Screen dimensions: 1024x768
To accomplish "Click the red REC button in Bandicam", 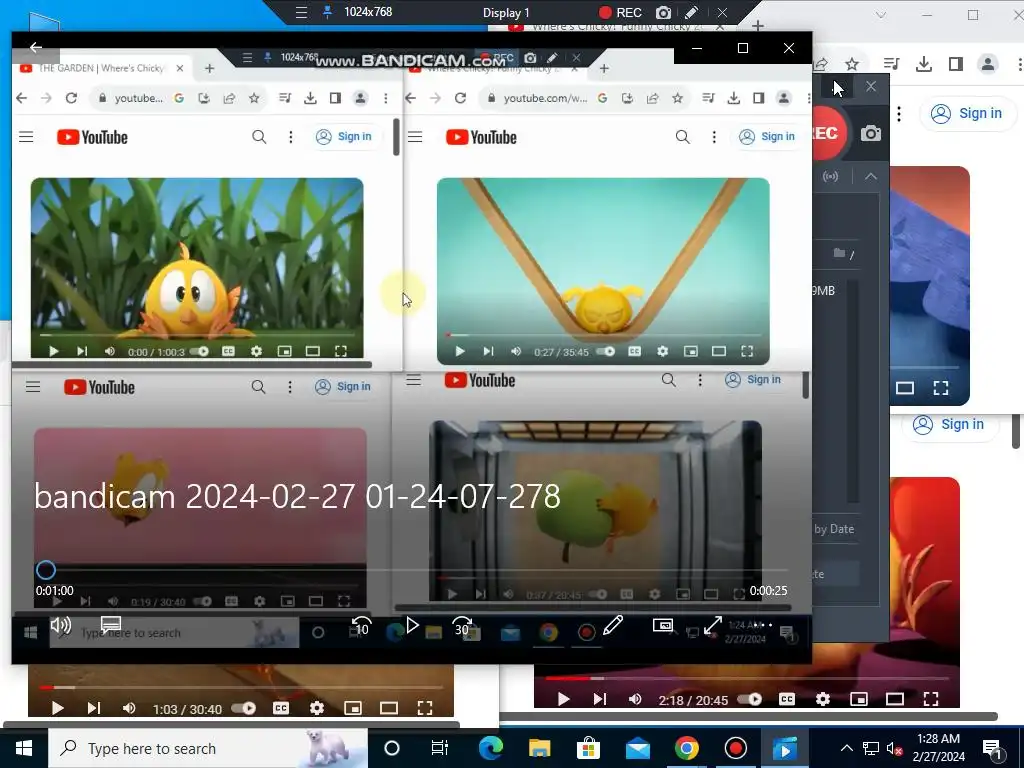I will pyautogui.click(x=828, y=133).
